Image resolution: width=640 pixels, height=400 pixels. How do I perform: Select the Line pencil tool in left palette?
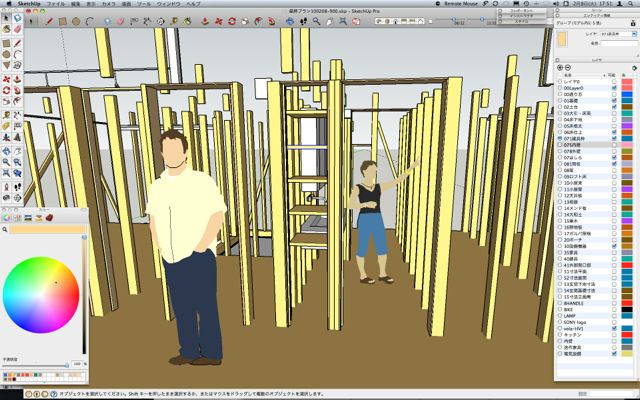click(17, 43)
